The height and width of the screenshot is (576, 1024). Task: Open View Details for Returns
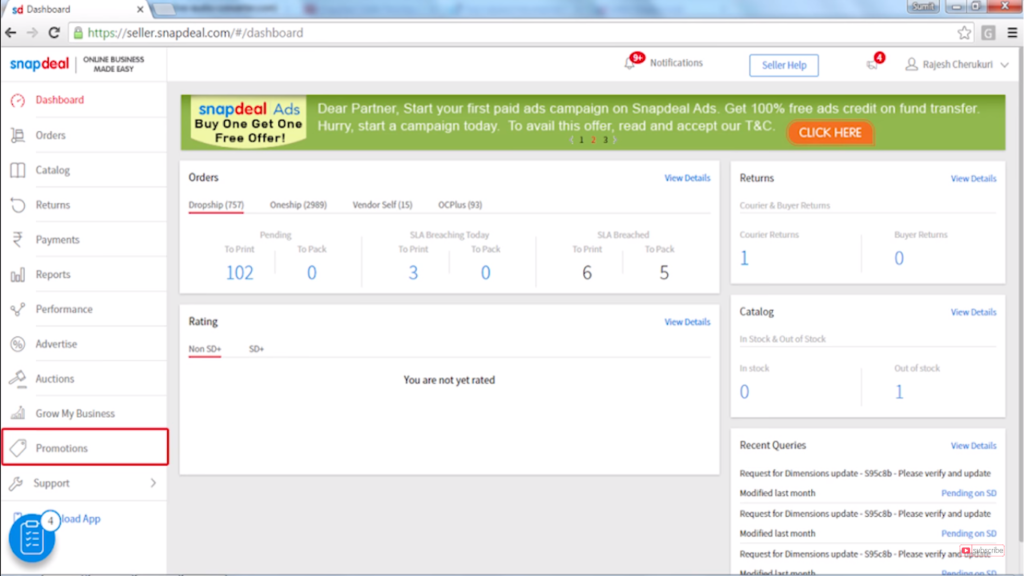[x=973, y=178]
